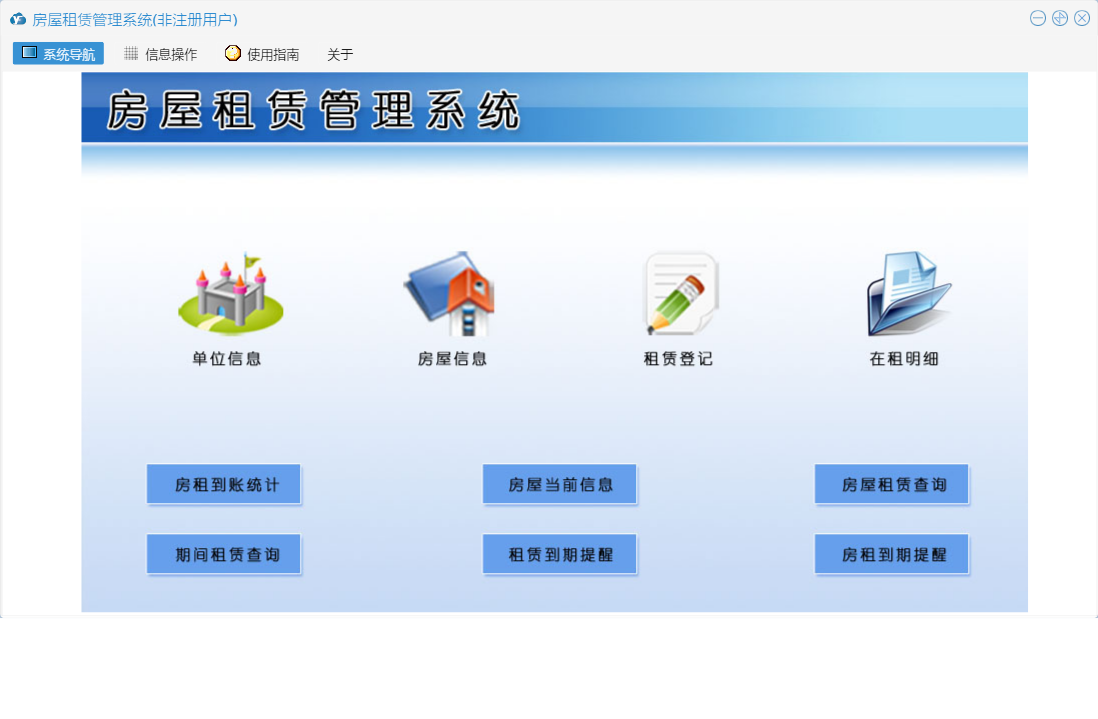Open the 房屋信息 house icon
This screenshot has width=1098, height=719.
pyautogui.click(x=450, y=293)
